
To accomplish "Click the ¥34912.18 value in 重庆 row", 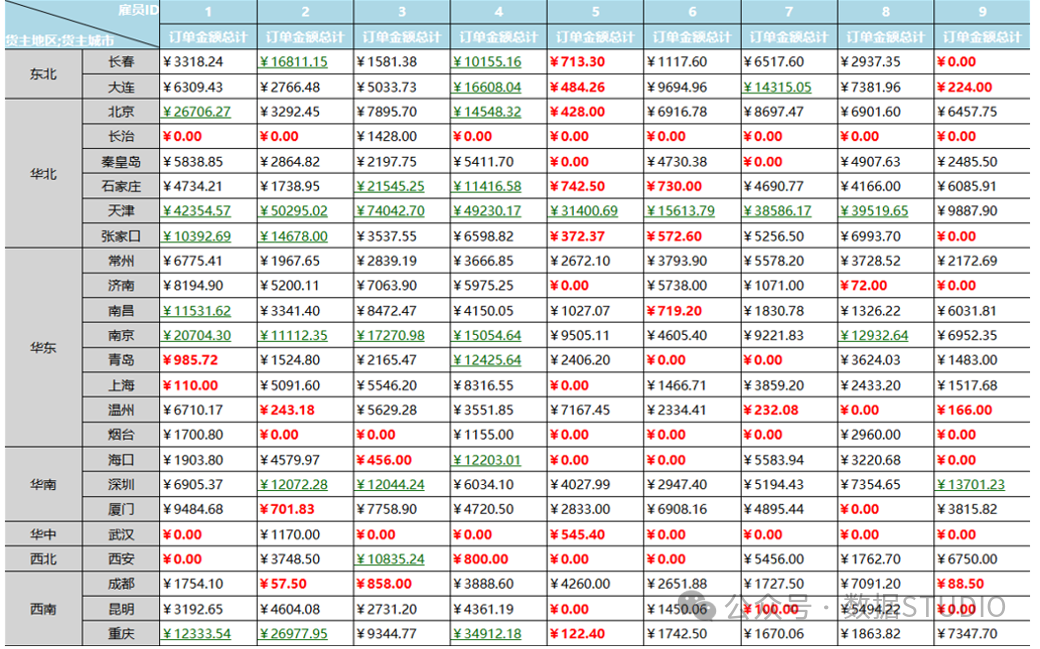I will point(488,634).
